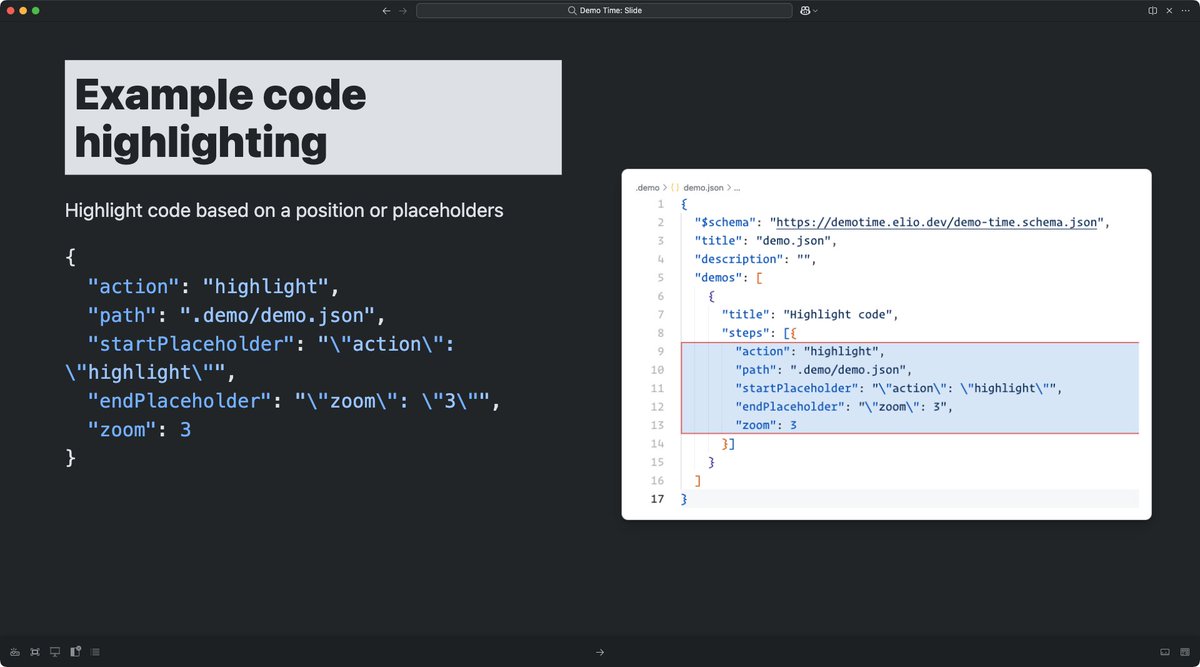Open presenter view monitor icon
Screen dimensions: 1200x667
[55, 652]
